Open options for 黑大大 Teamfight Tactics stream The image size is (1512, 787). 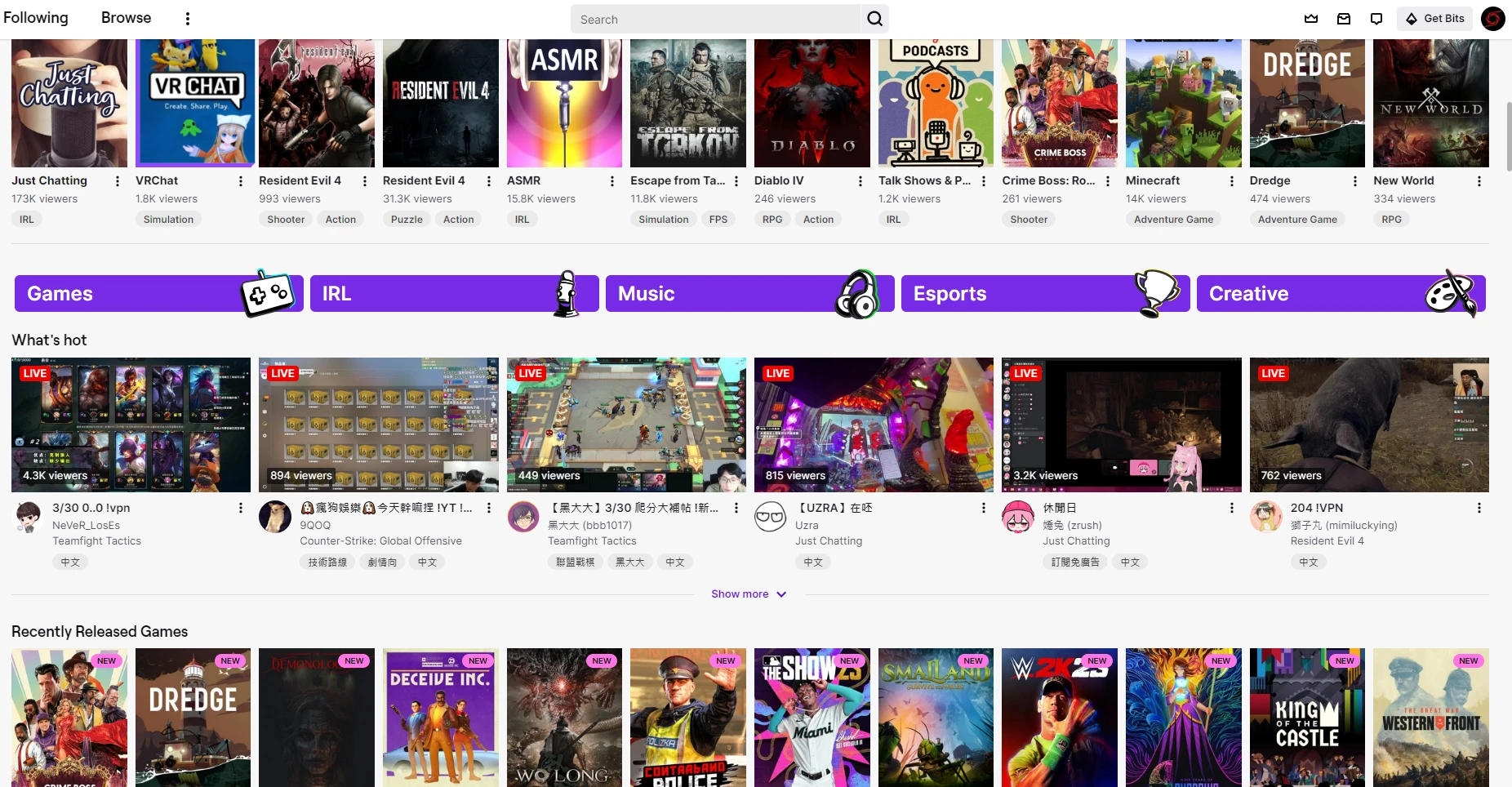pos(736,508)
